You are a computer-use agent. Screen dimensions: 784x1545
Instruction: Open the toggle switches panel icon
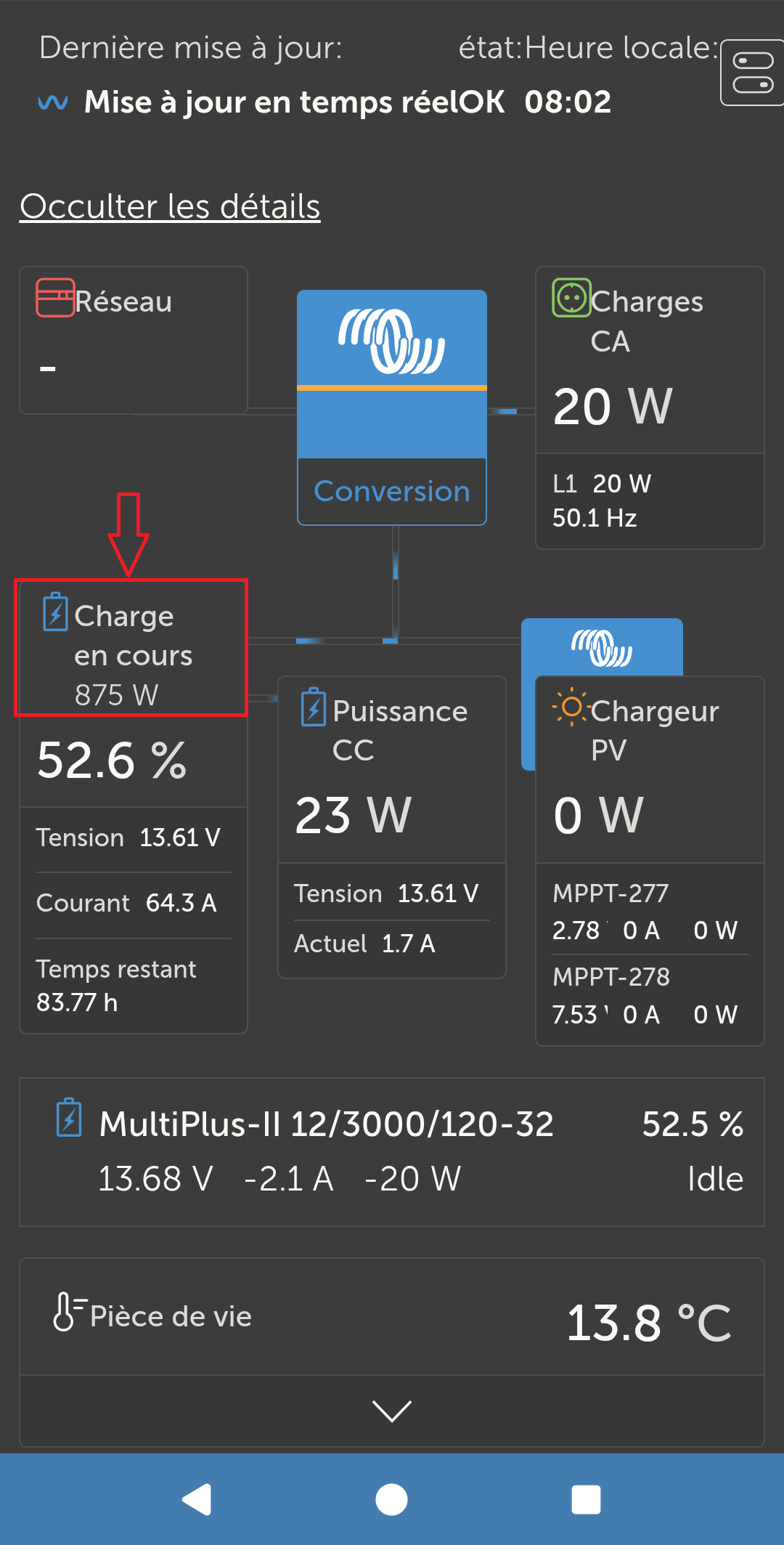753,72
